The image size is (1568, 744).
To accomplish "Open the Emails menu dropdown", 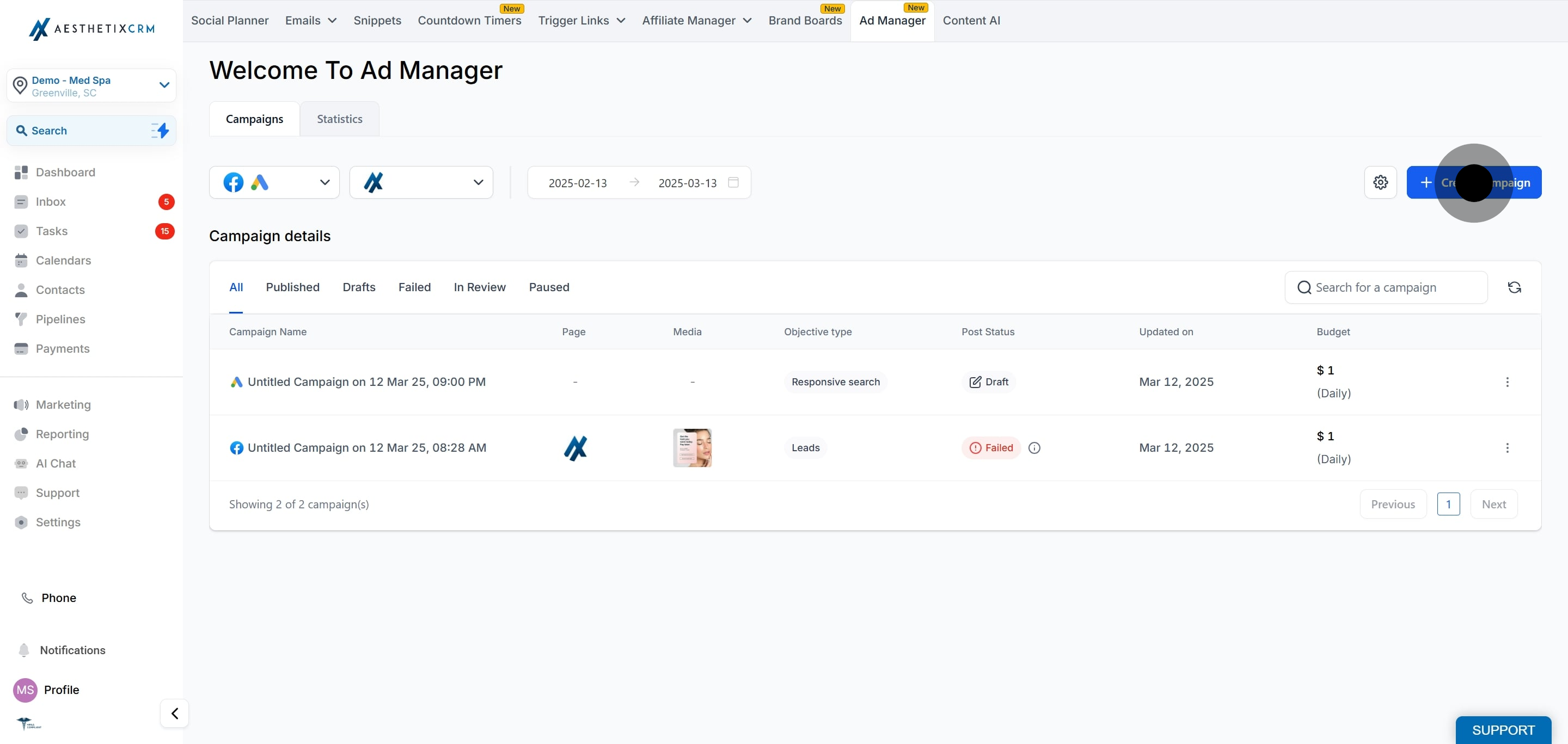I will point(310,21).
